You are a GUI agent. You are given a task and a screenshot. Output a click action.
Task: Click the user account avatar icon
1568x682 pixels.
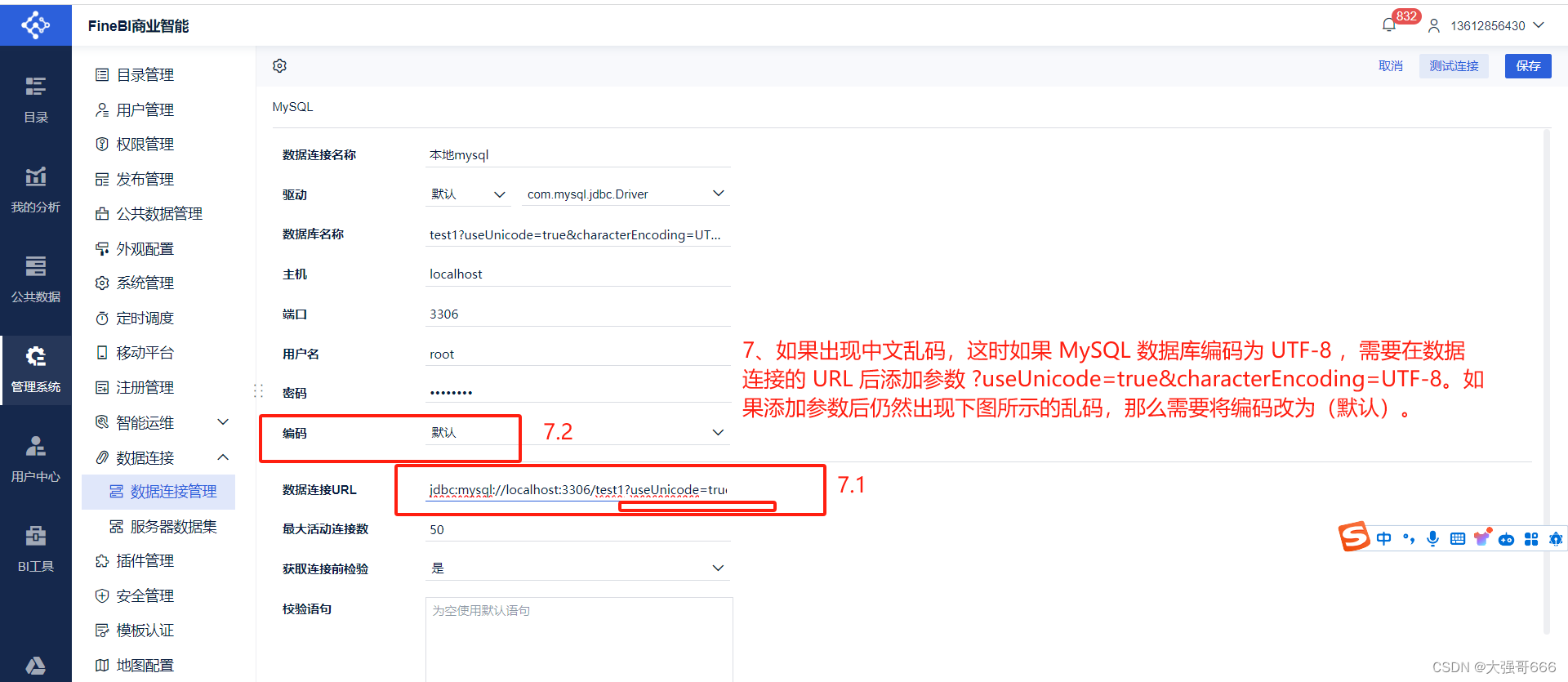pyautogui.click(x=1434, y=26)
